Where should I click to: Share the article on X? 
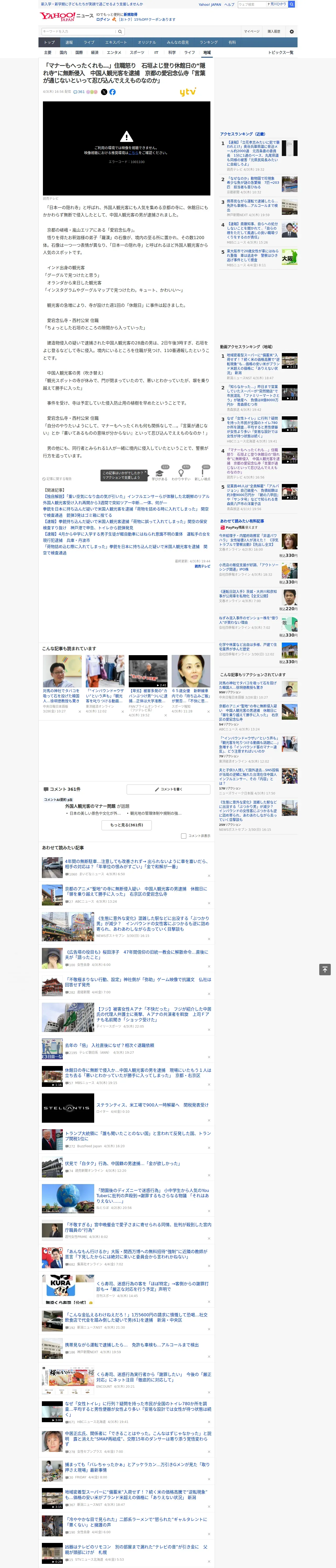[x=104, y=92]
